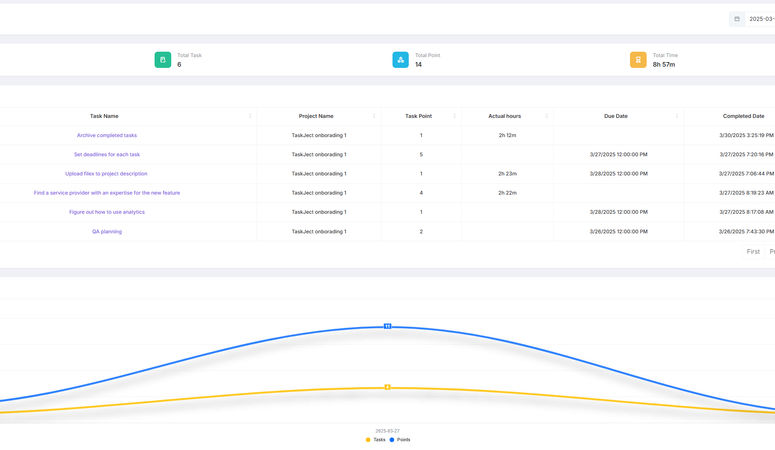Open Figure out how to use analytics link
Viewport: 775px width, 450px height.
click(x=107, y=212)
